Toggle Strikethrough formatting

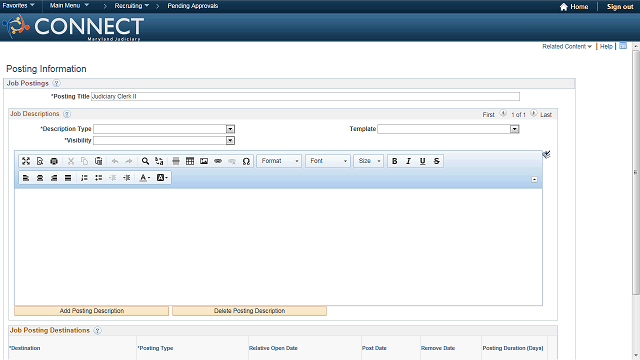click(437, 161)
